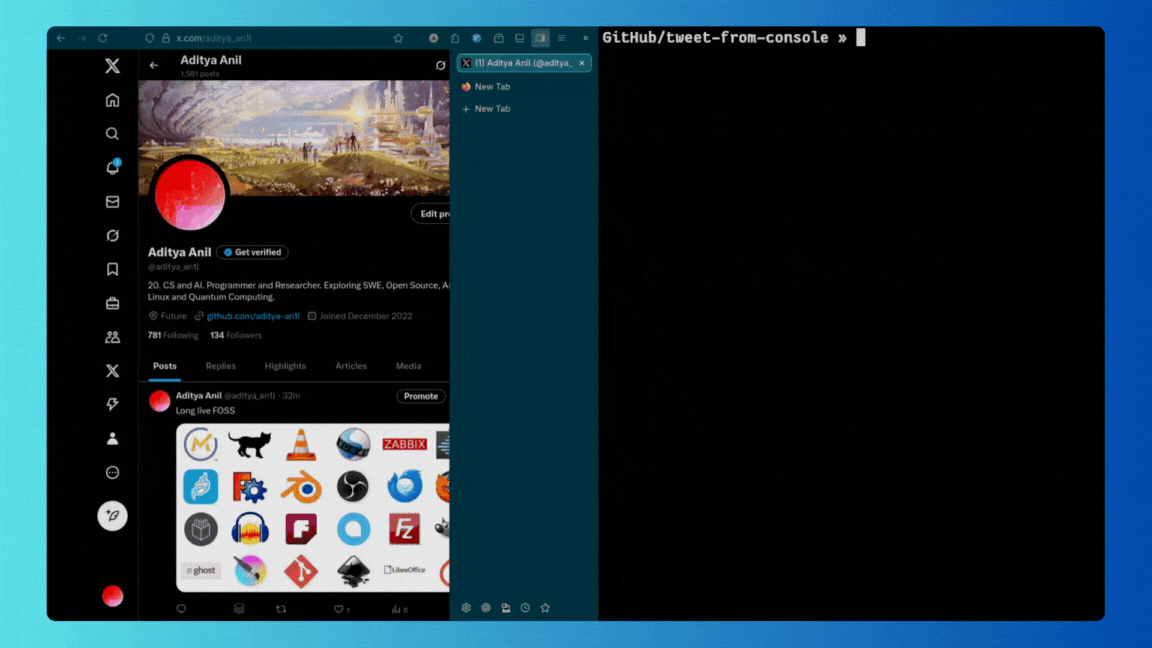The width and height of the screenshot is (1152, 648).
Task: Toggle the sidebar panel button in toolbar
Action: pyautogui.click(x=541, y=38)
